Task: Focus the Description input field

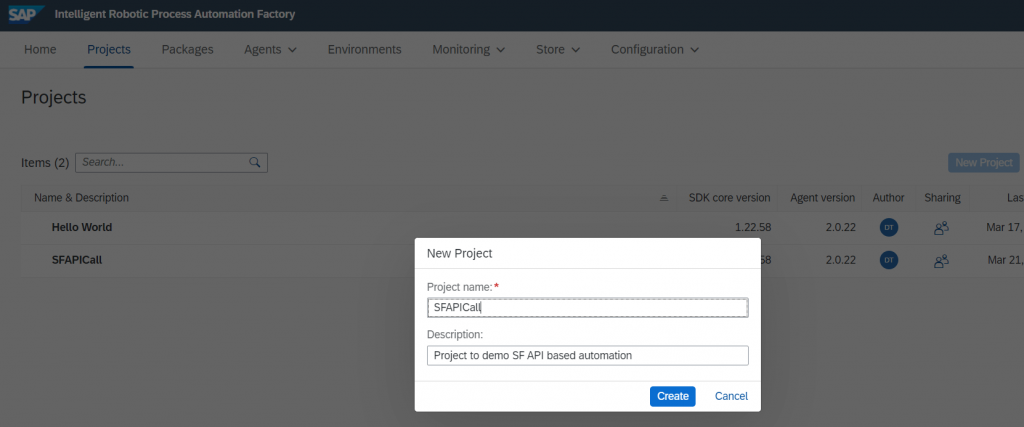Action: click(x=587, y=355)
